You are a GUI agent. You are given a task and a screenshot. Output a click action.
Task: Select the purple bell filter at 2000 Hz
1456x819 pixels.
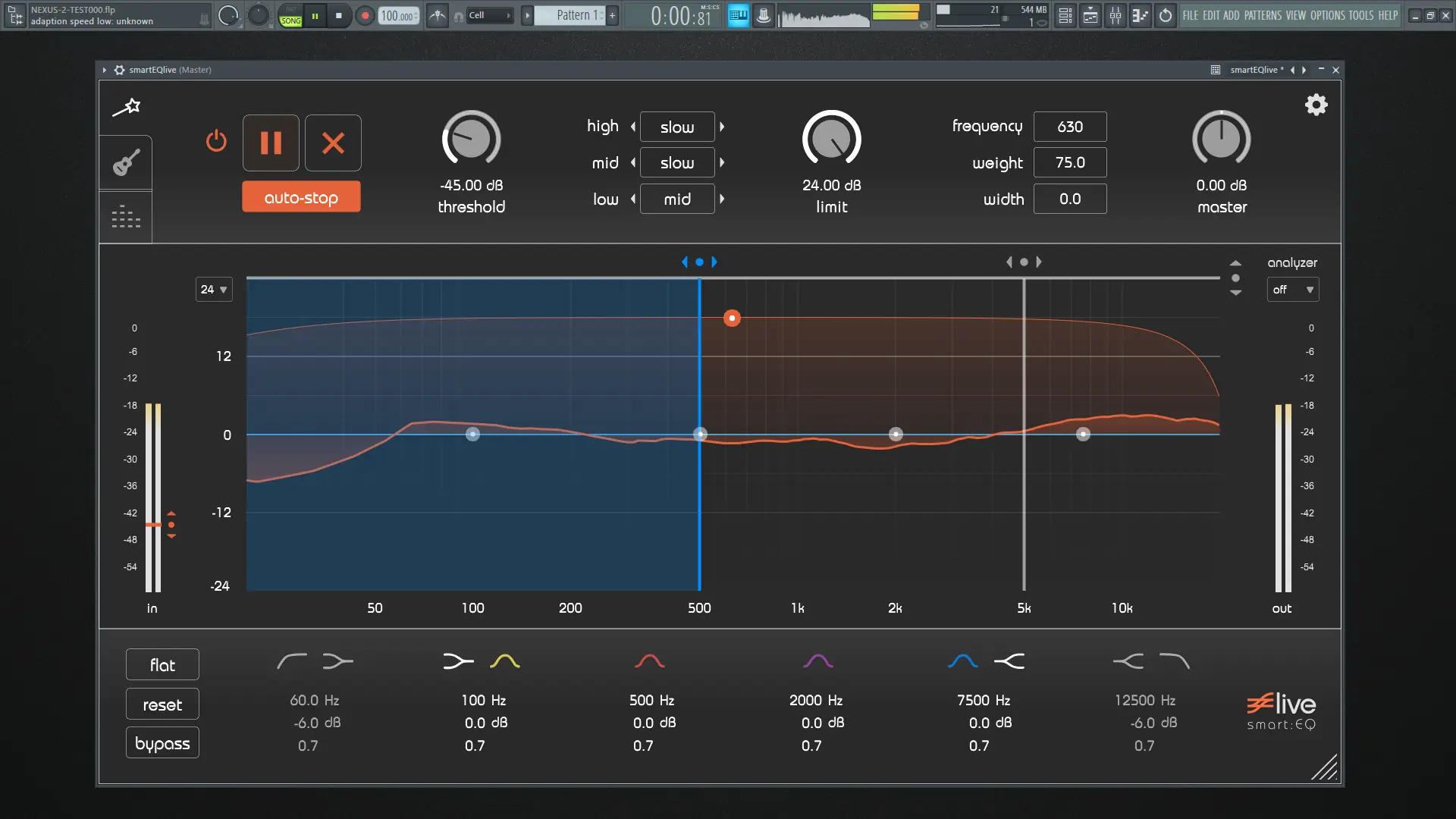coord(818,661)
